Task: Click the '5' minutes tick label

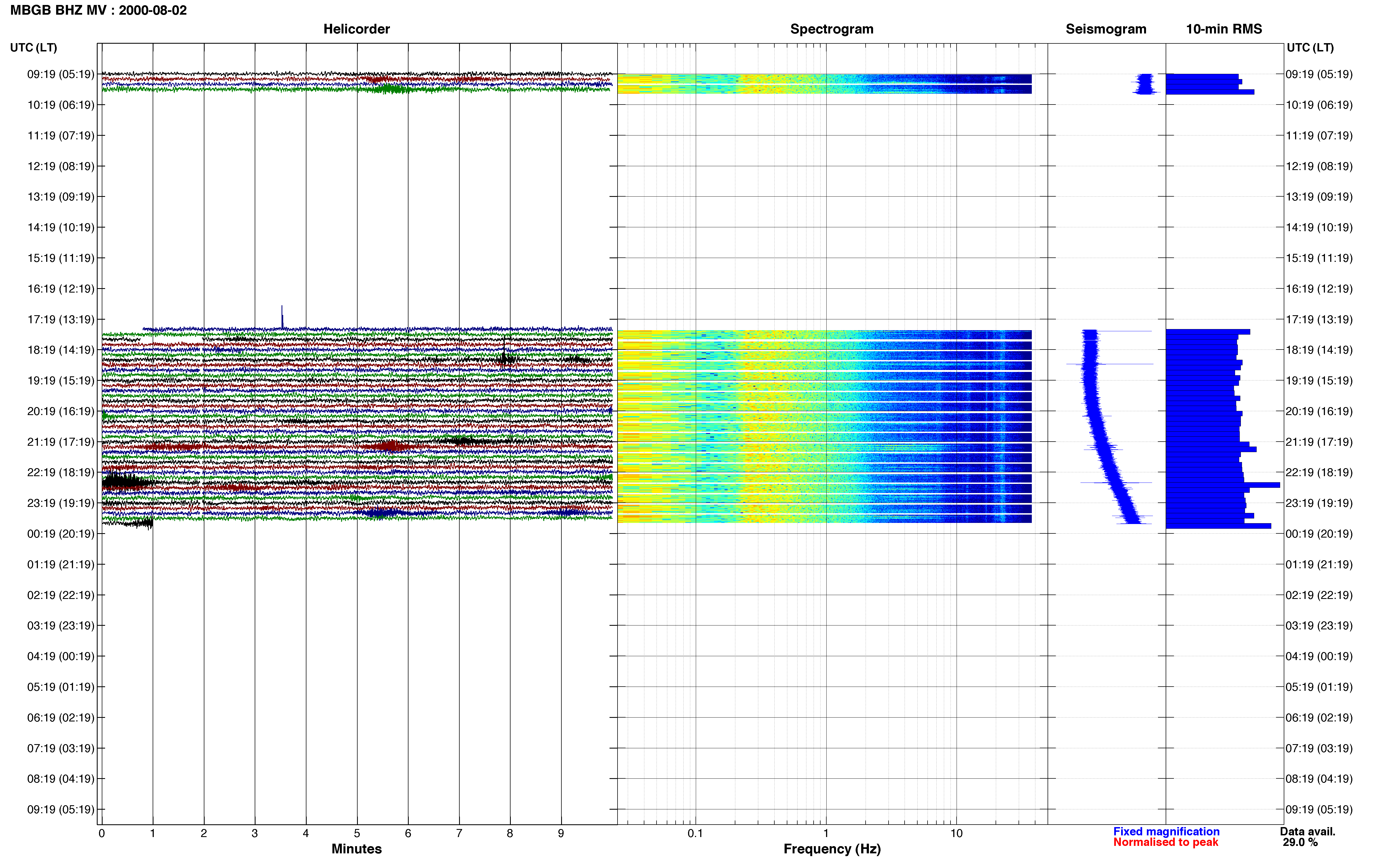Action: [x=357, y=833]
